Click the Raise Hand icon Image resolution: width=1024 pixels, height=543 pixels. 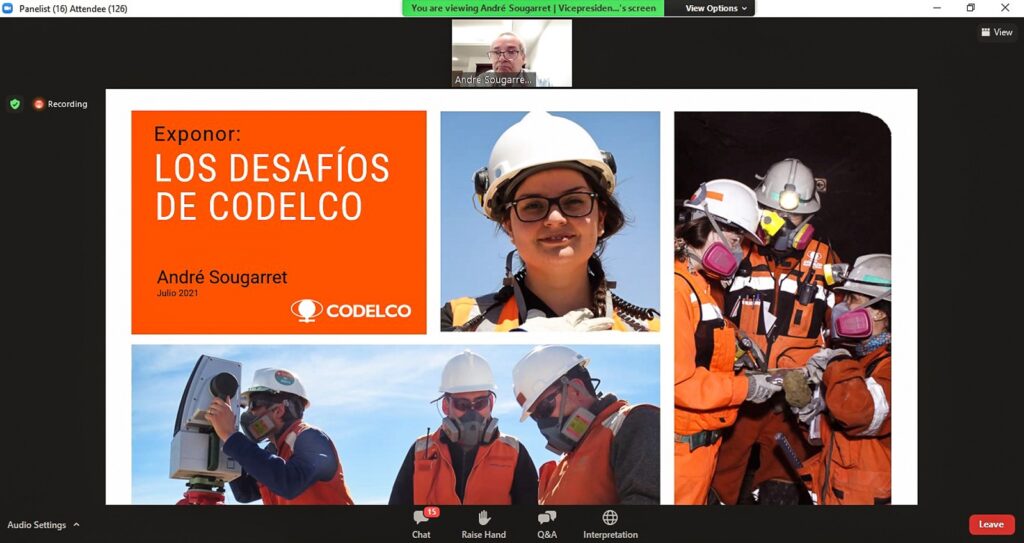485,523
